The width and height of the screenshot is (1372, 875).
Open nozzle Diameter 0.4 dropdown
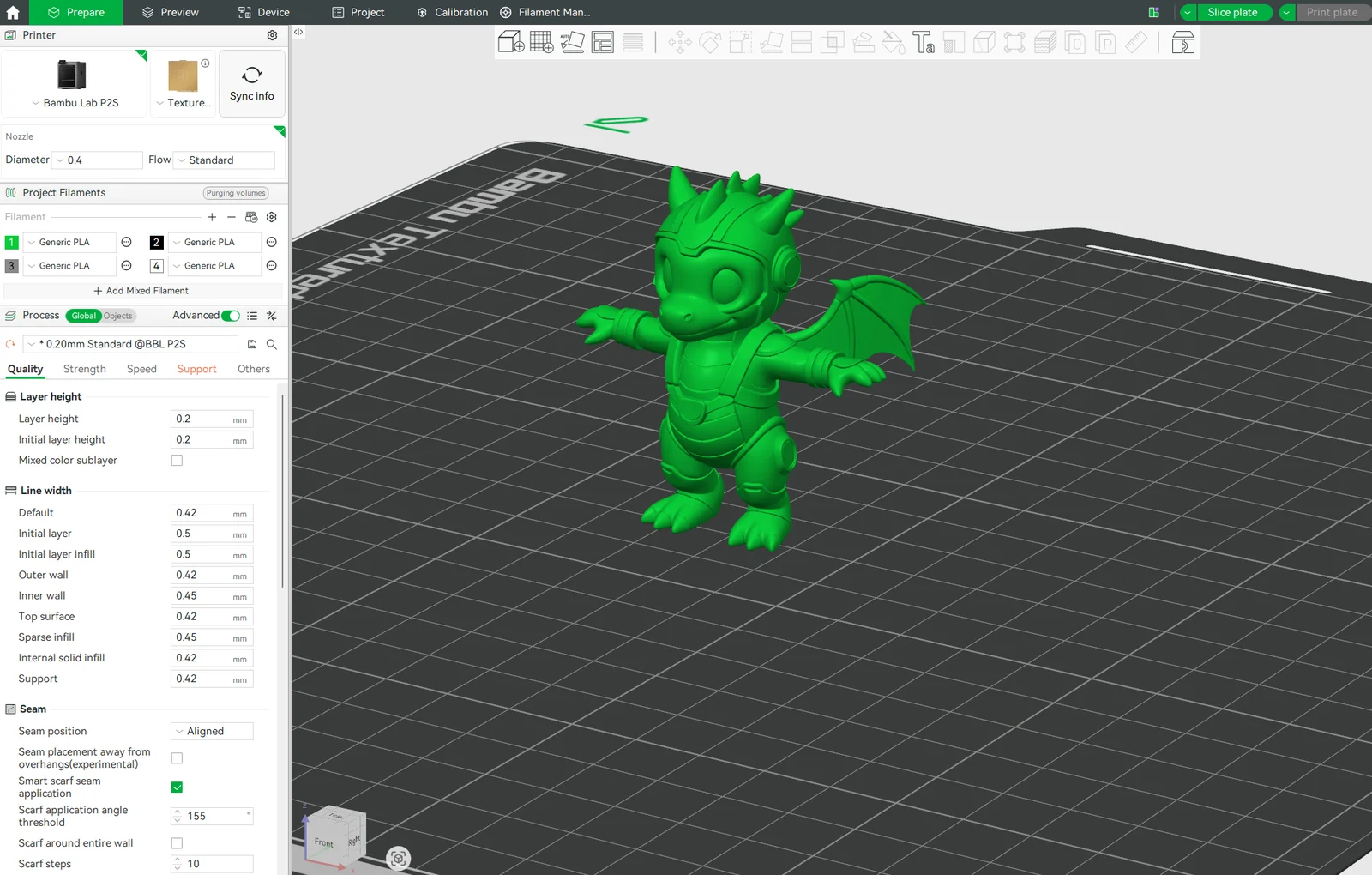coord(98,160)
